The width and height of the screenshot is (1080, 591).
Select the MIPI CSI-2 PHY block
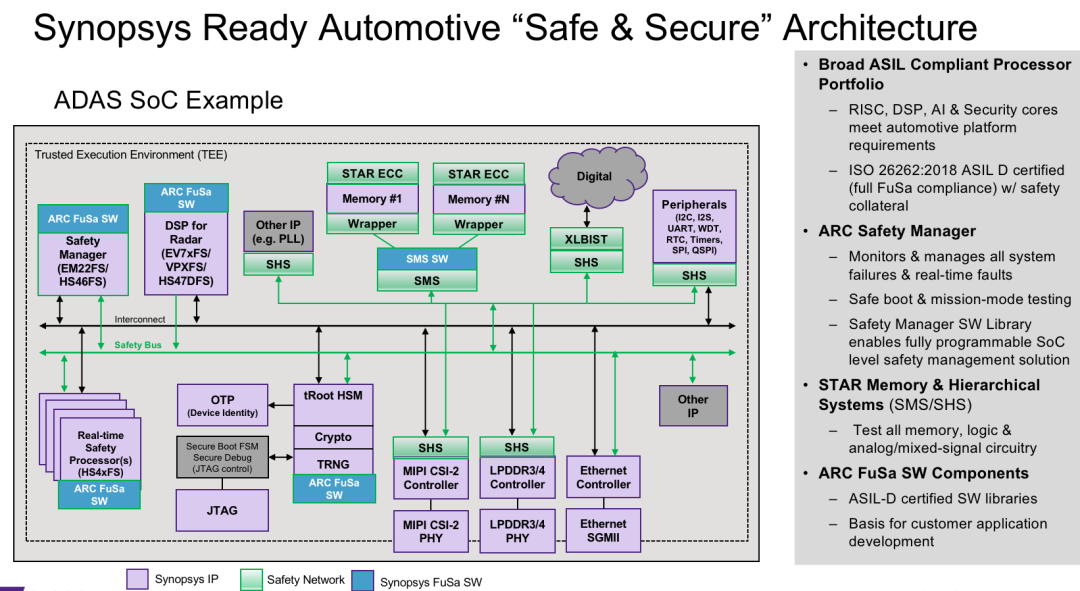430,531
